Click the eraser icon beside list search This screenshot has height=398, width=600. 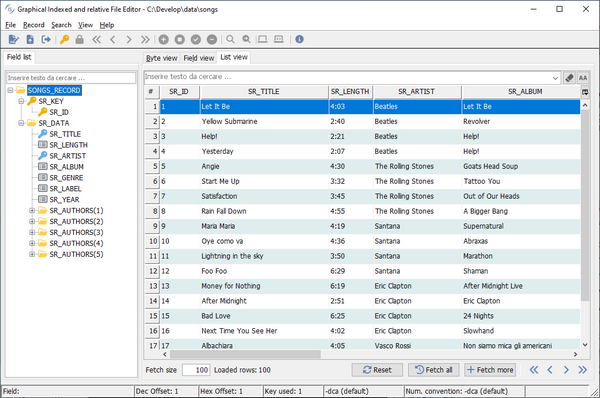point(569,78)
